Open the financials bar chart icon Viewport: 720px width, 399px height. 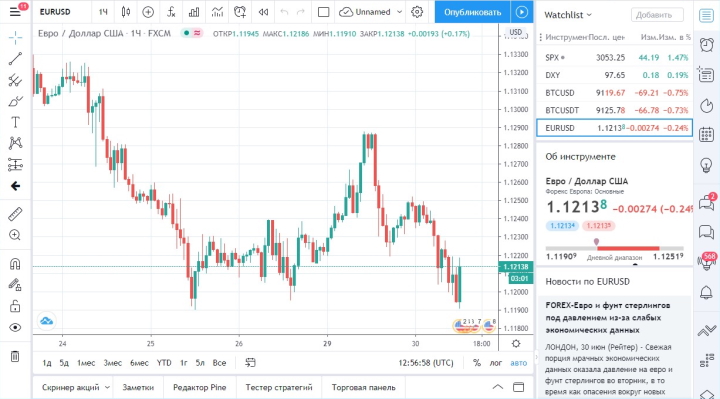(x=194, y=12)
